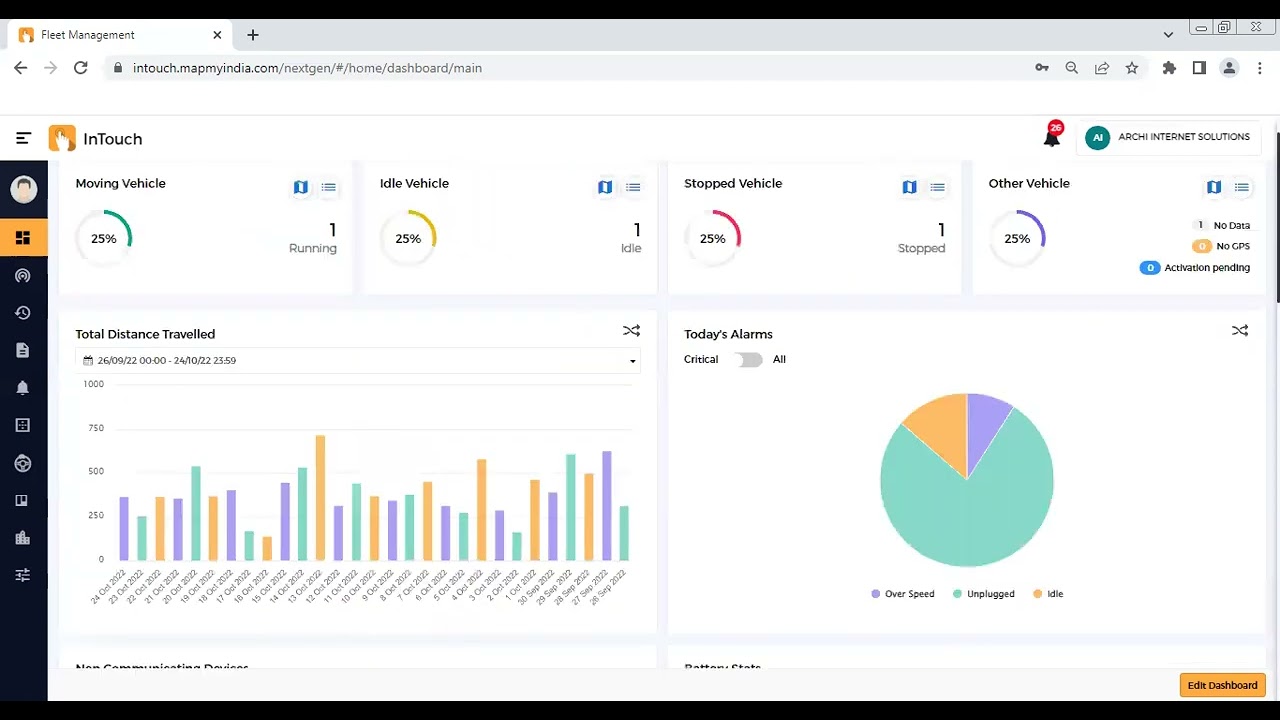Toggle the Idle legend item in the alarms chart
This screenshot has width=1280, height=720.
pyautogui.click(x=1048, y=594)
